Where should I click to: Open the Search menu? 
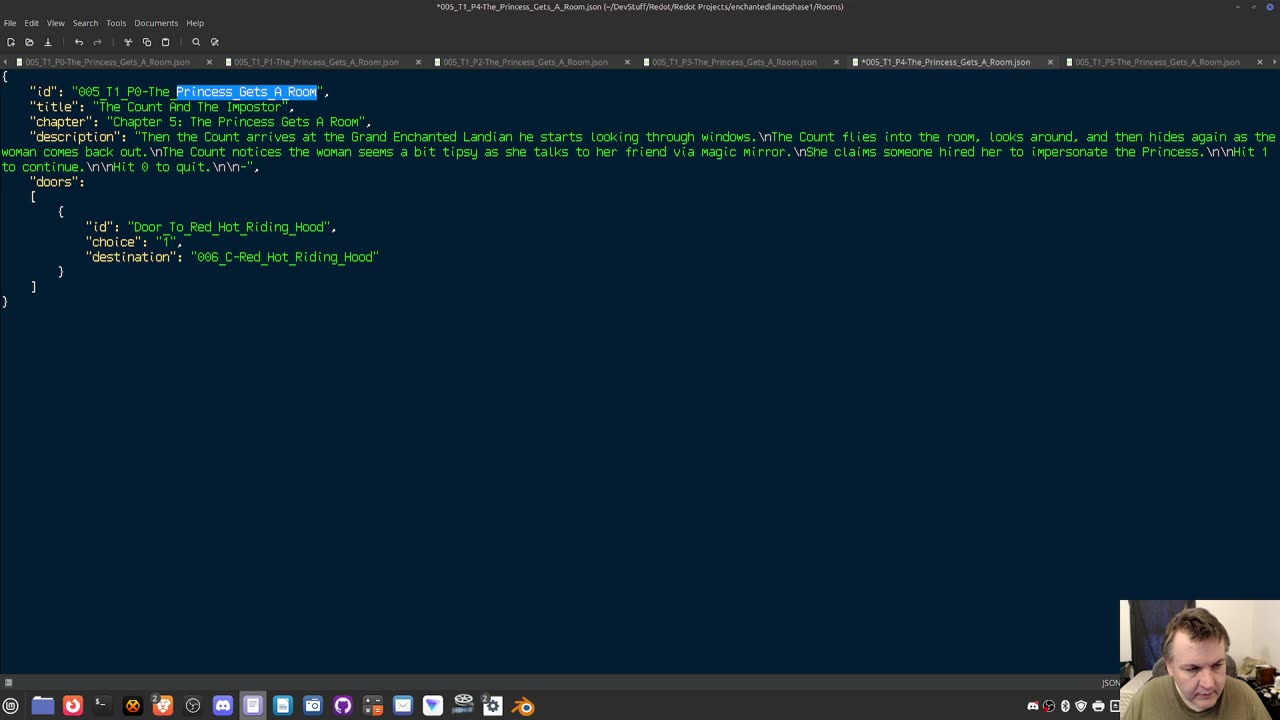point(85,23)
